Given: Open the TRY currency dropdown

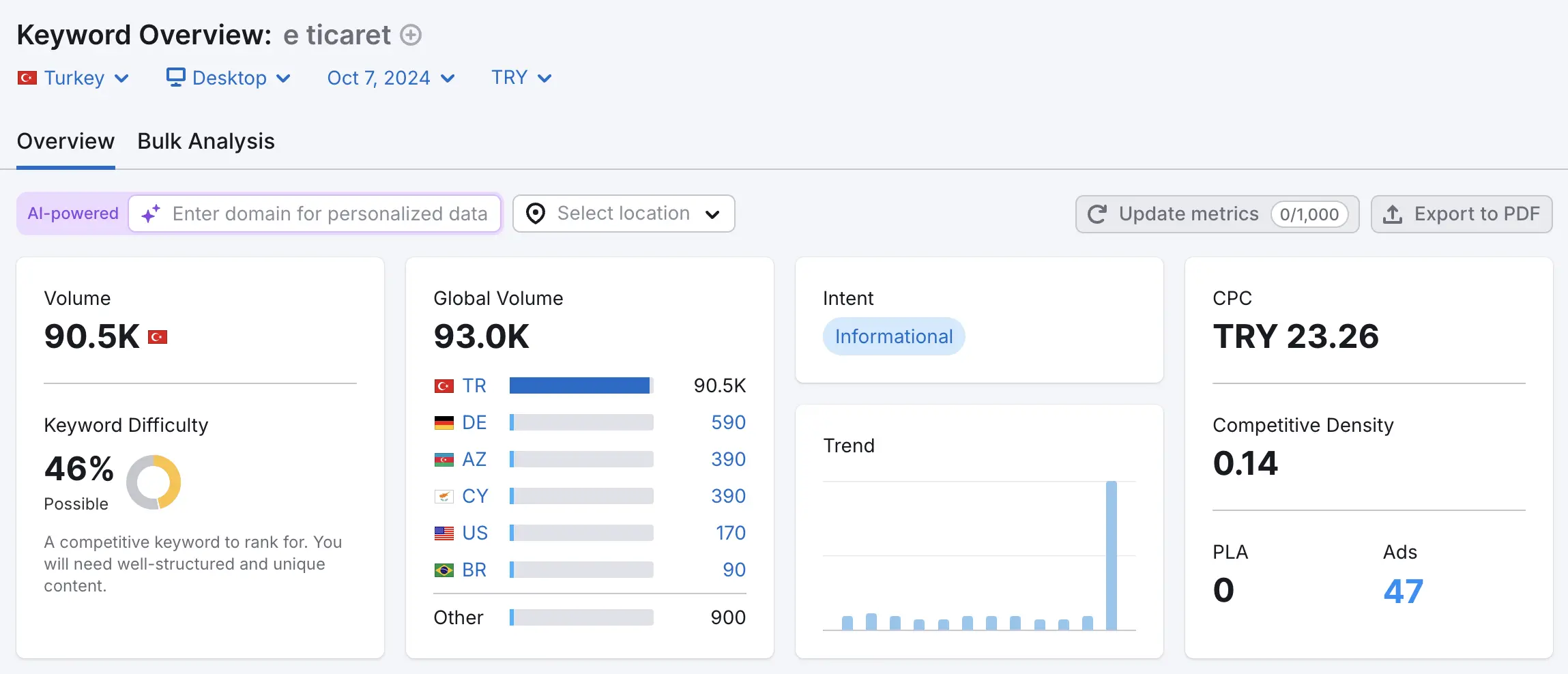Looking at the screenshot, I should coord(521,78).
